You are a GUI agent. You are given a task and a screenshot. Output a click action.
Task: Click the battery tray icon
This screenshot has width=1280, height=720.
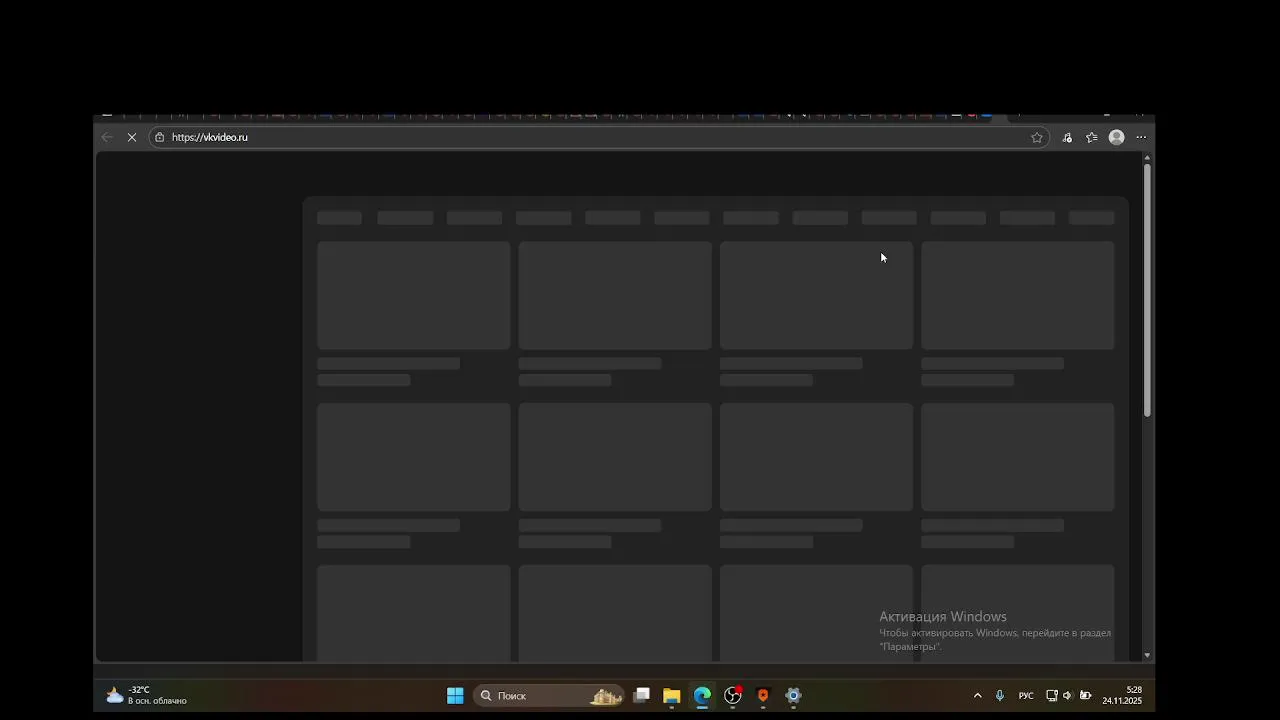click(x=1085, y=696)
